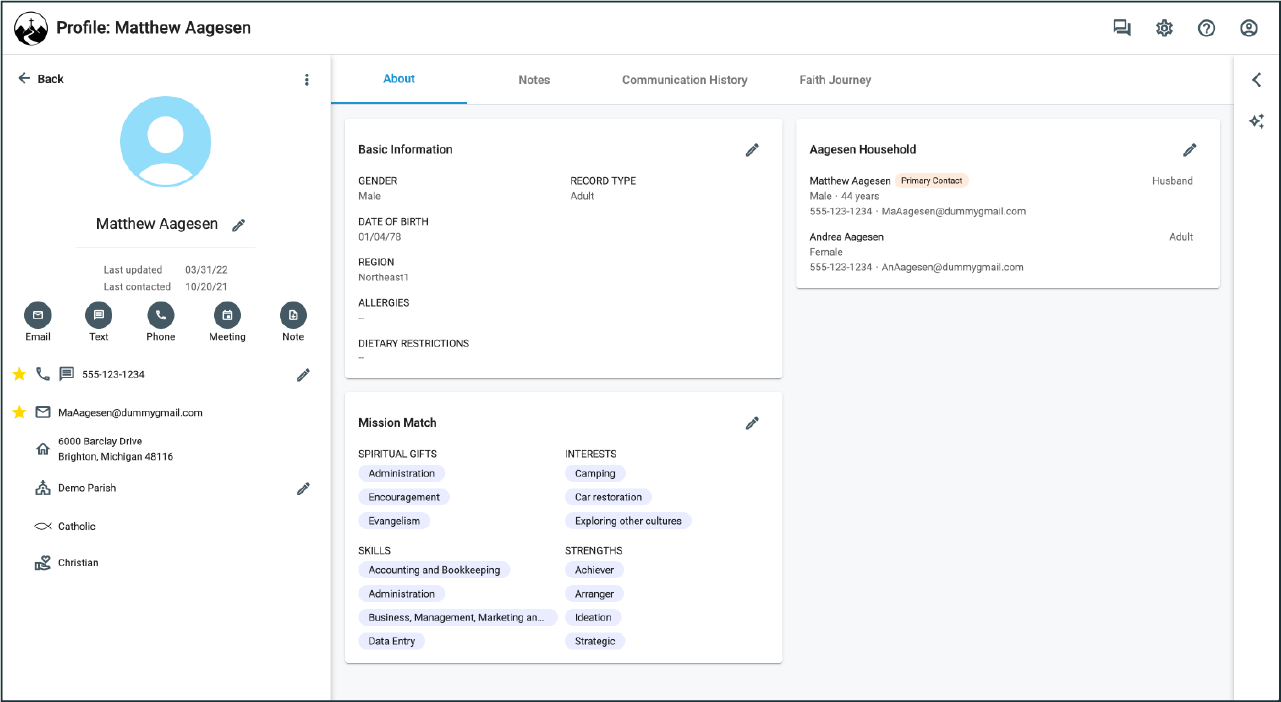The width and height of the screenshot is (1281, 702).
Task: Edit the Mission Match section
Action: [752, 423]
